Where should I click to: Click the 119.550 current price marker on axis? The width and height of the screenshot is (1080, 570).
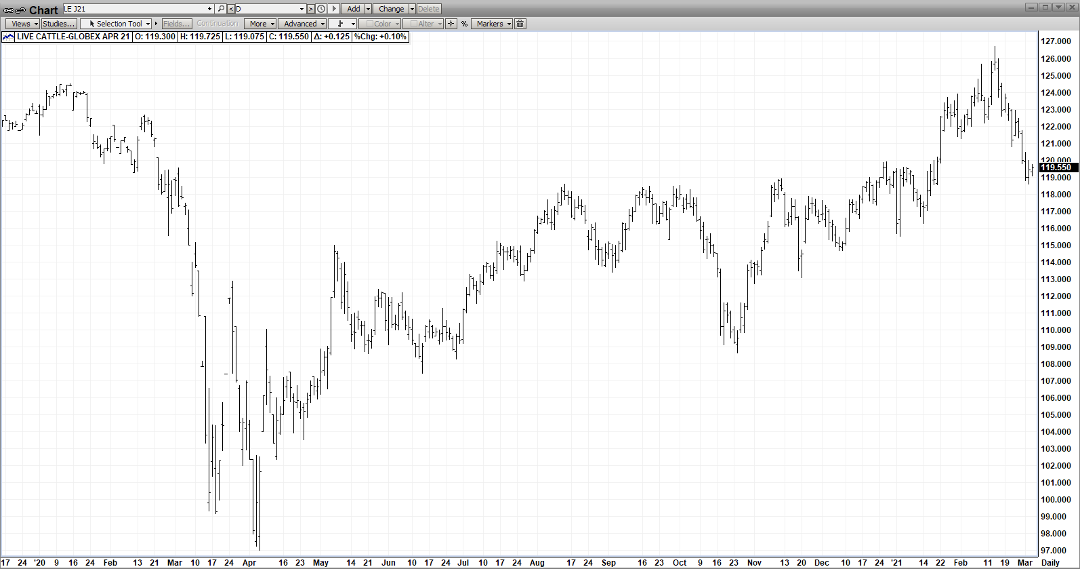pyautogui.click(x=1056, y=167)
